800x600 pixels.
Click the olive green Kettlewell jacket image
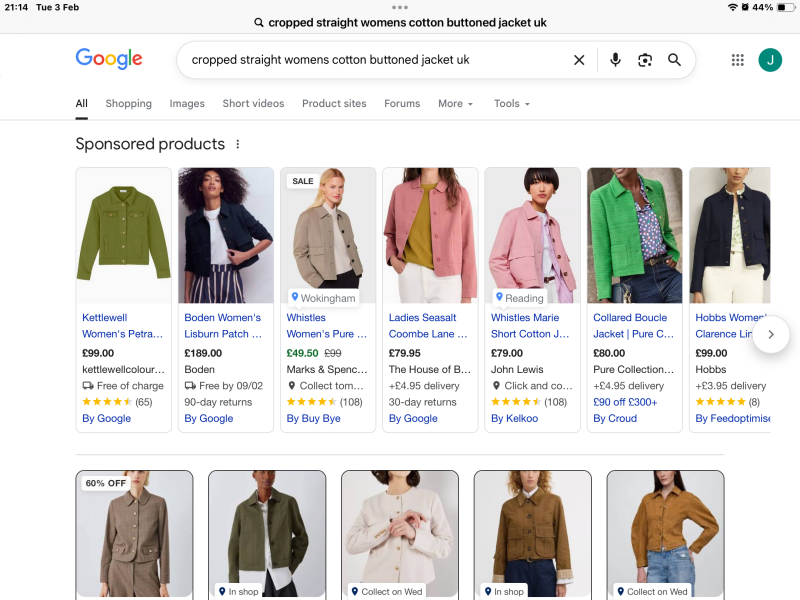click(123, 235)
